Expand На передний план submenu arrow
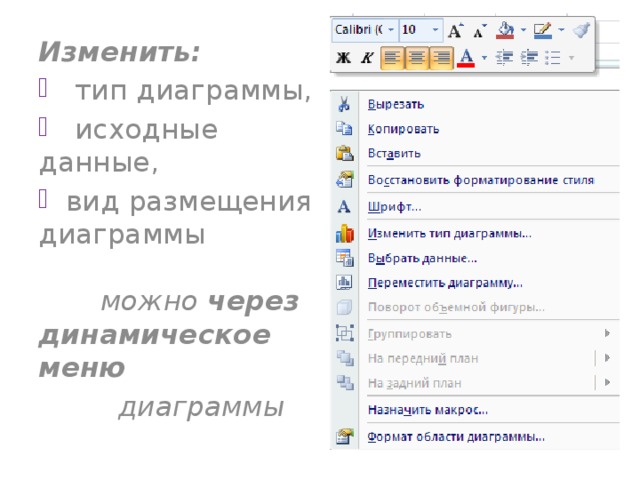This screenshot has height=480, width=640. click(x=607, y=358)
